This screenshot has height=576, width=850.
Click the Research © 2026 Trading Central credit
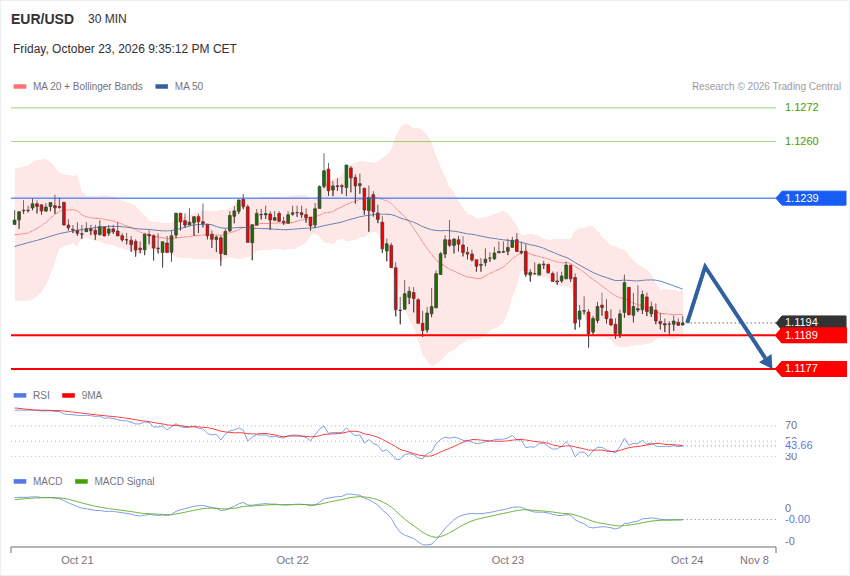tap(767, 87)
